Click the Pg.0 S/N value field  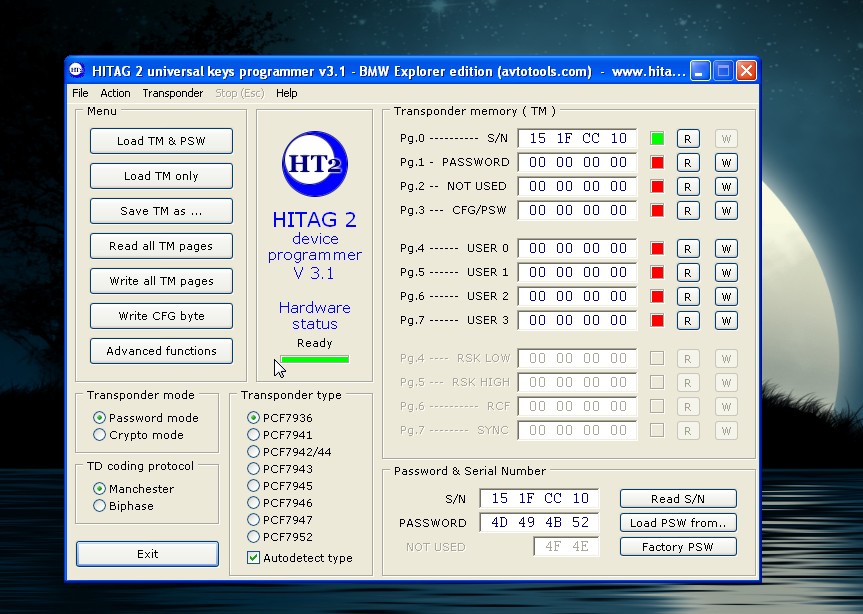pos(577,139)
